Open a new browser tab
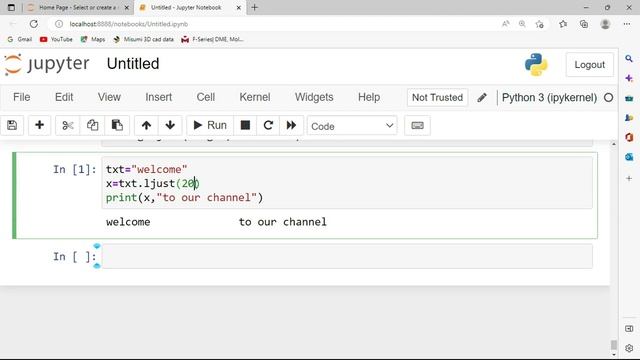Image resolution: width=640 pixels, height=360 pixels. click(255, 7)
